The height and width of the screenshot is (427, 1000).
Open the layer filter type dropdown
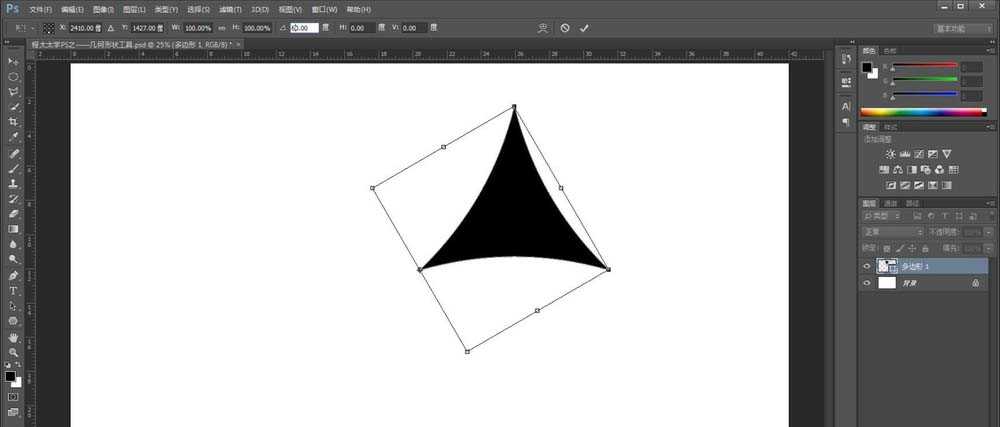click(x=879, y=217)
